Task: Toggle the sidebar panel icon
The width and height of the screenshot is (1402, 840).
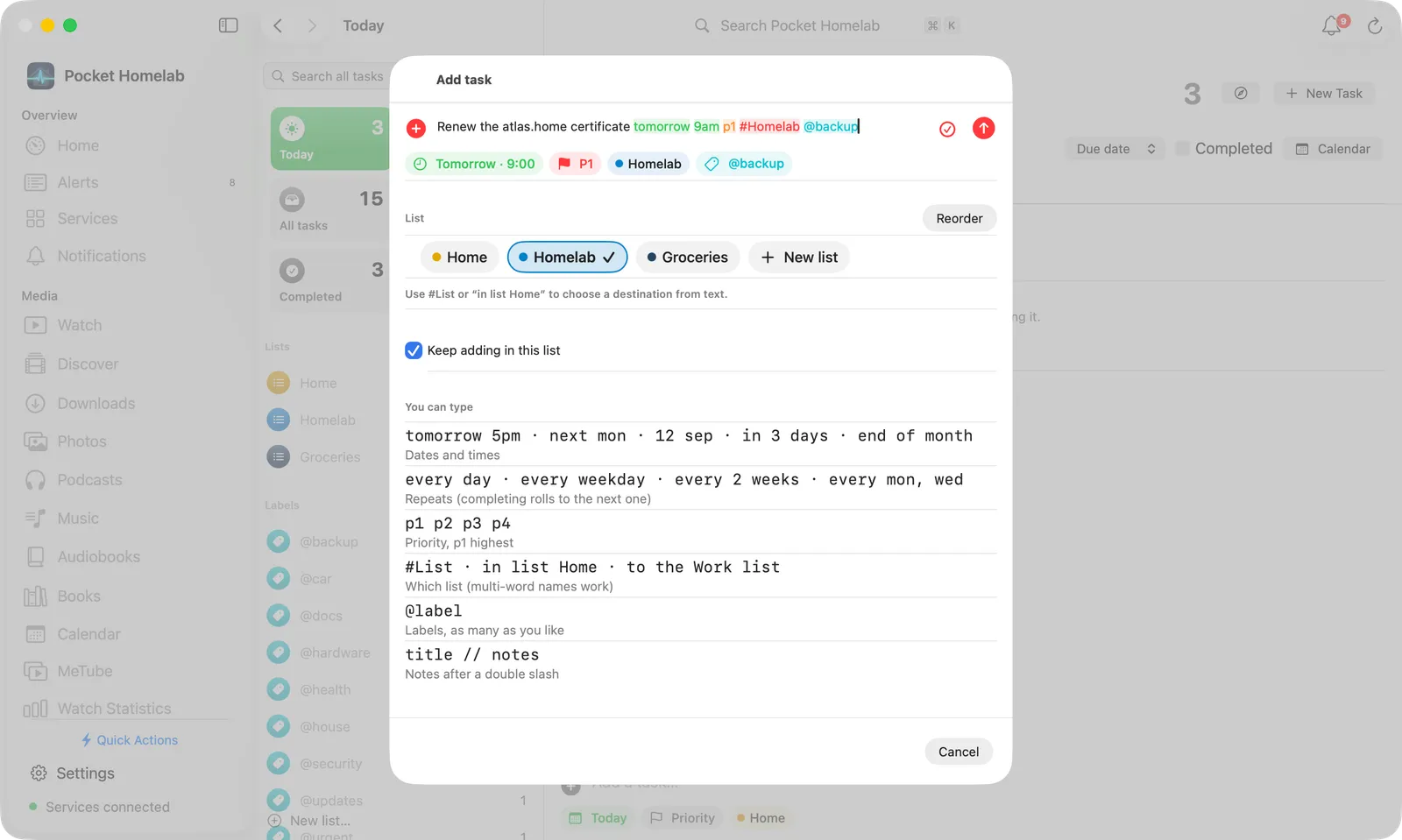Action: [x=229, y=25]
